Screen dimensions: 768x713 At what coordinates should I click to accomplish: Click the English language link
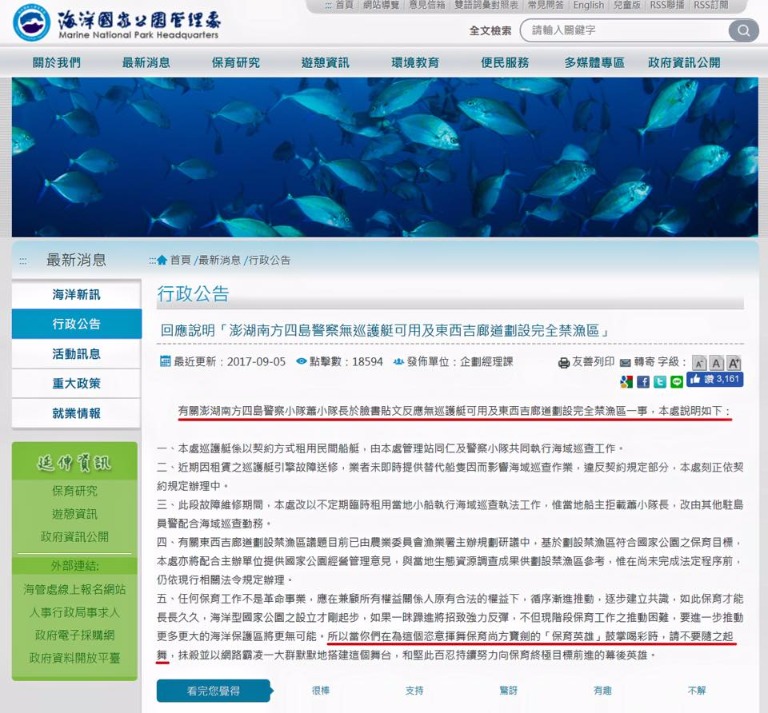pyautogui.click(x=588, y=6)
